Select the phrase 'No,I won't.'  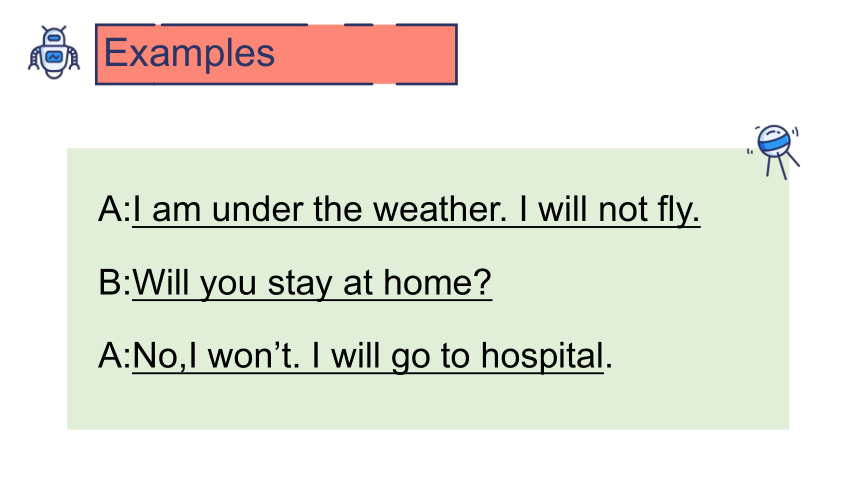click(x=216, y=356)
